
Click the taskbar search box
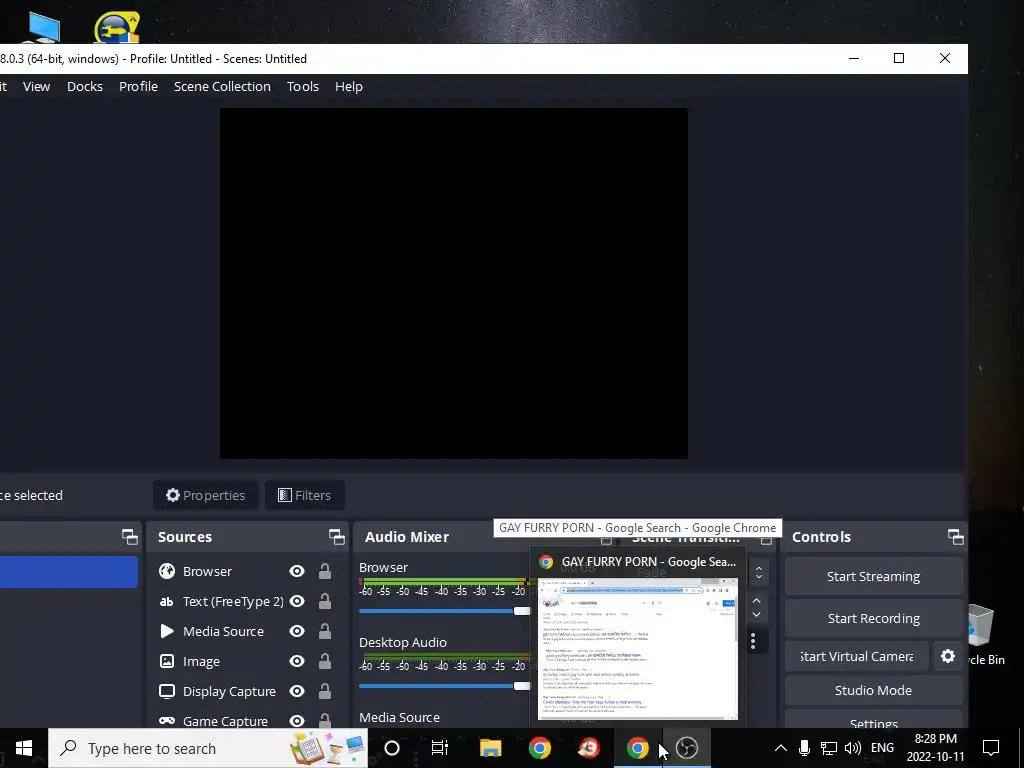[x=208, y=748]
